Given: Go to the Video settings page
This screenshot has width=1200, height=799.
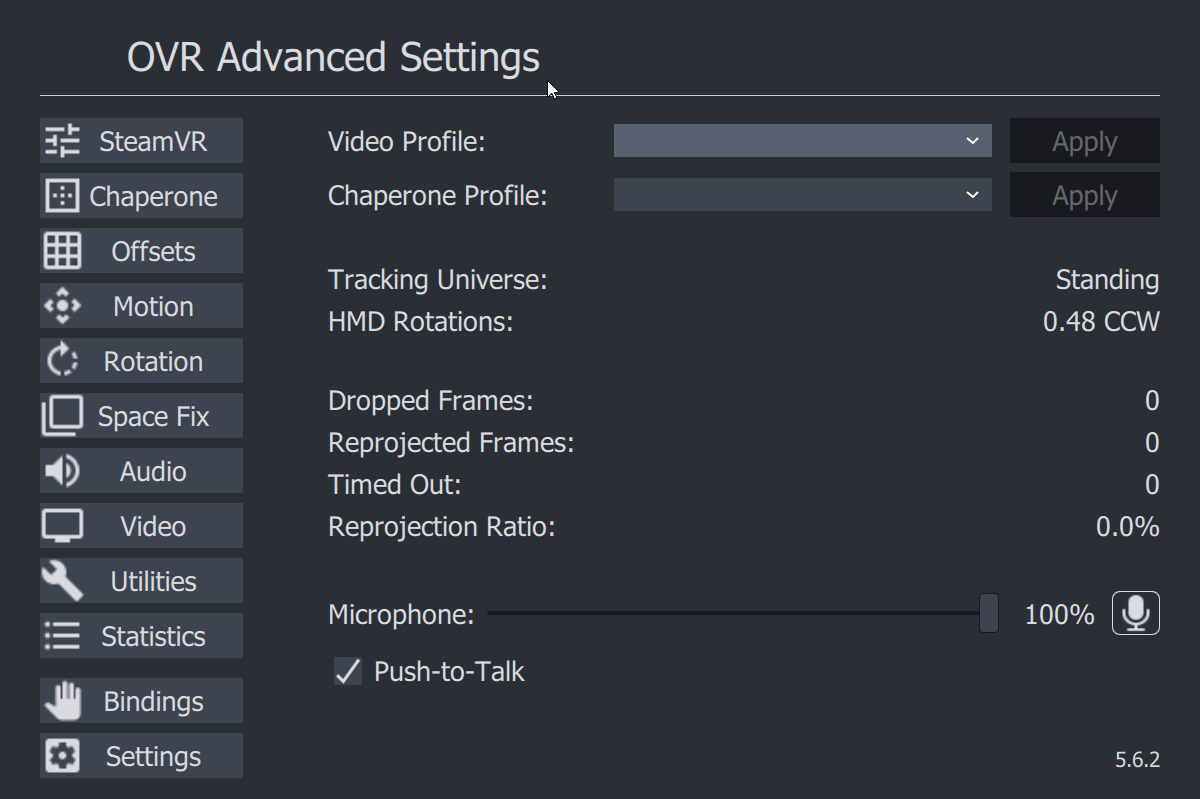Looking at the screenshot, I should click(141, 526).
